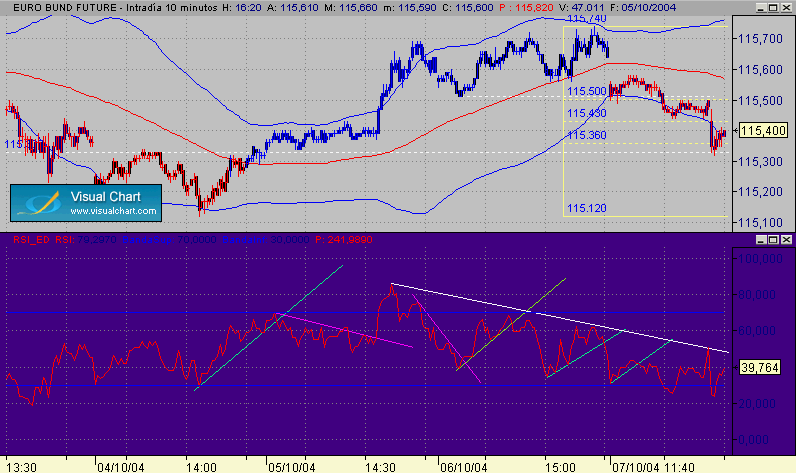Screen dimensions: 796x473
Task: Select the 39,764 RSI value label
Action: [759, 367]
